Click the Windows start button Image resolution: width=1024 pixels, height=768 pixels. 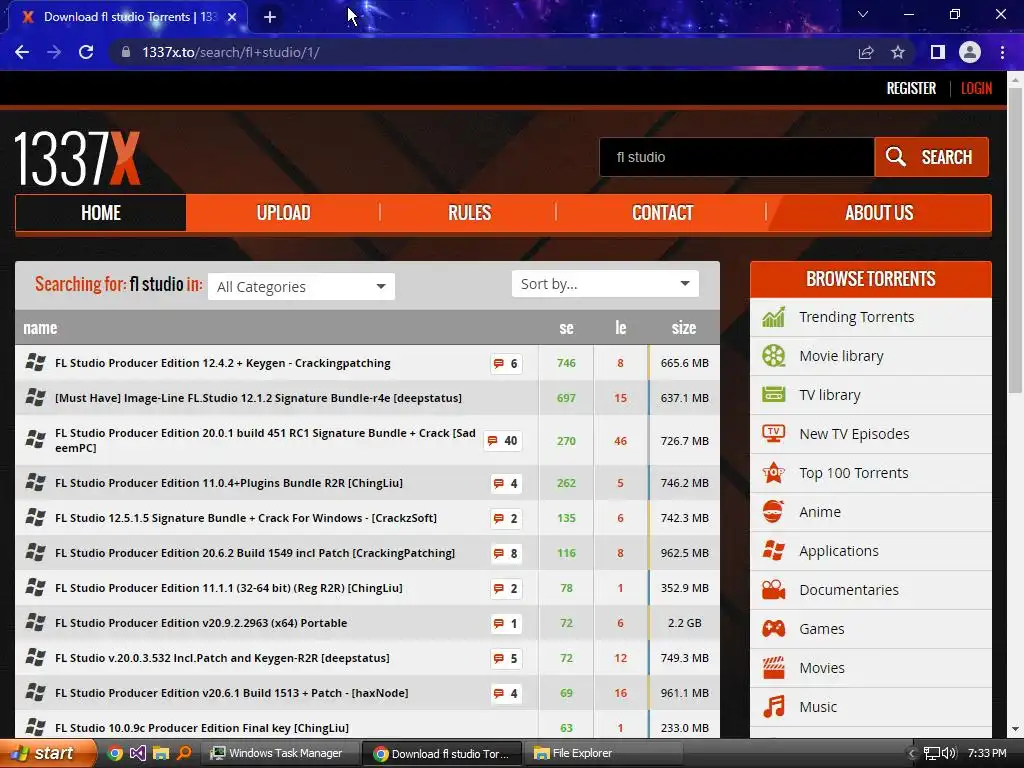pyautogui.click(x=47, y=753)
